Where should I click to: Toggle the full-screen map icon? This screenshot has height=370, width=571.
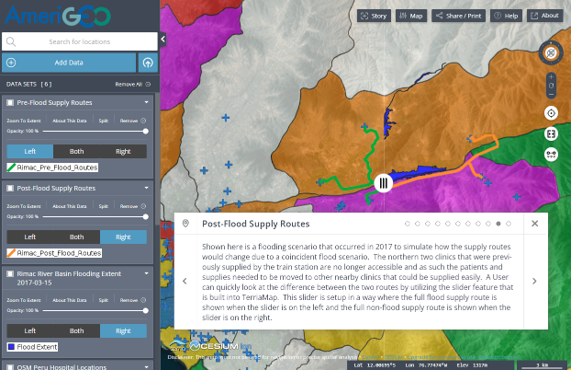pos(551,134)
